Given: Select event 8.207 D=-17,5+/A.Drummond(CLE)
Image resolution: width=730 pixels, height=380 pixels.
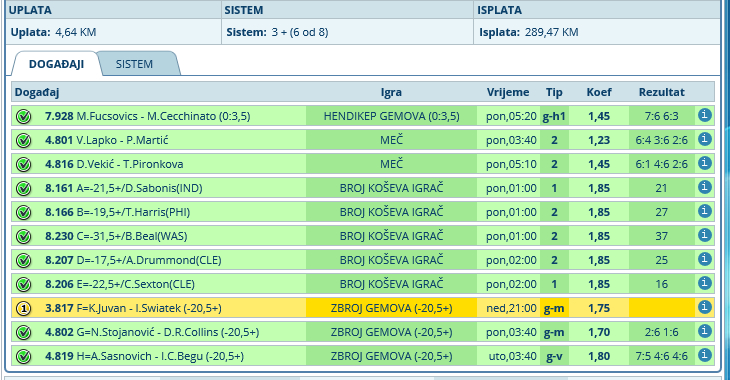Looking at the screenshot, I should coord(133,260).
